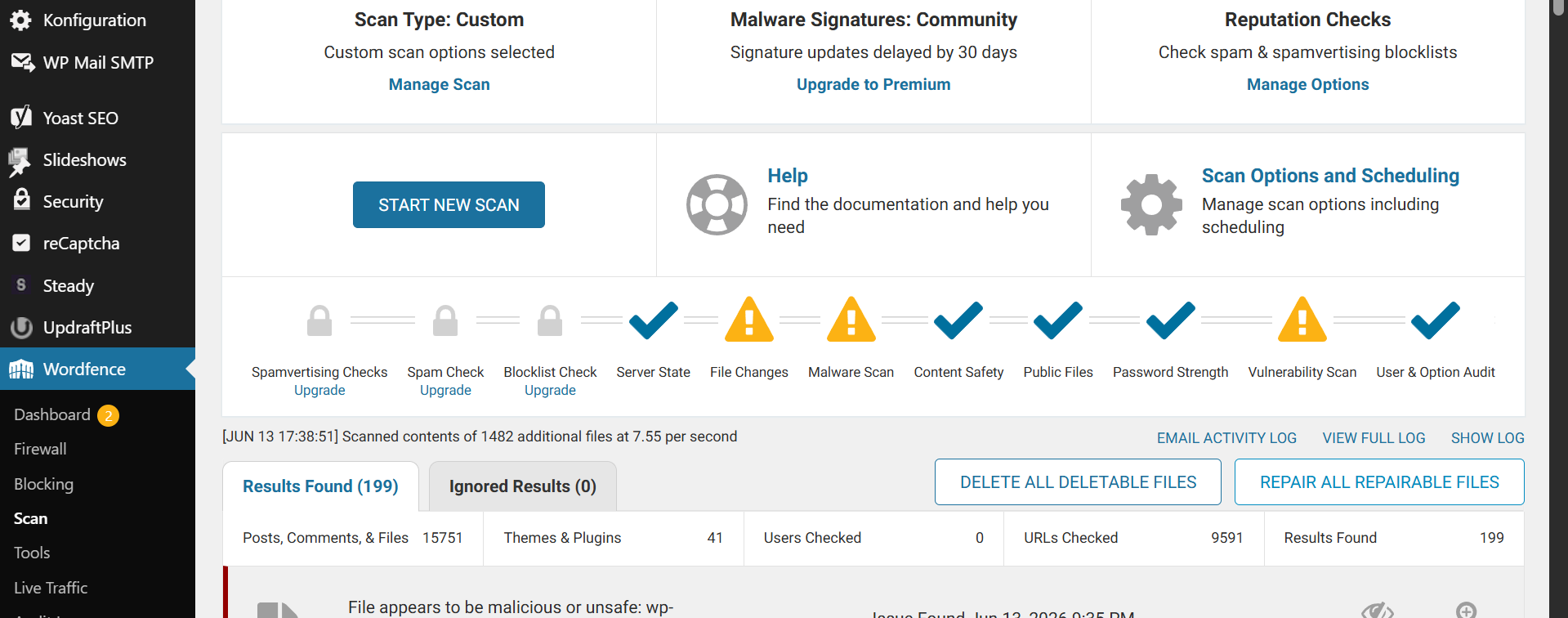Open WP Mail SMTP menu

click(97, 62)
